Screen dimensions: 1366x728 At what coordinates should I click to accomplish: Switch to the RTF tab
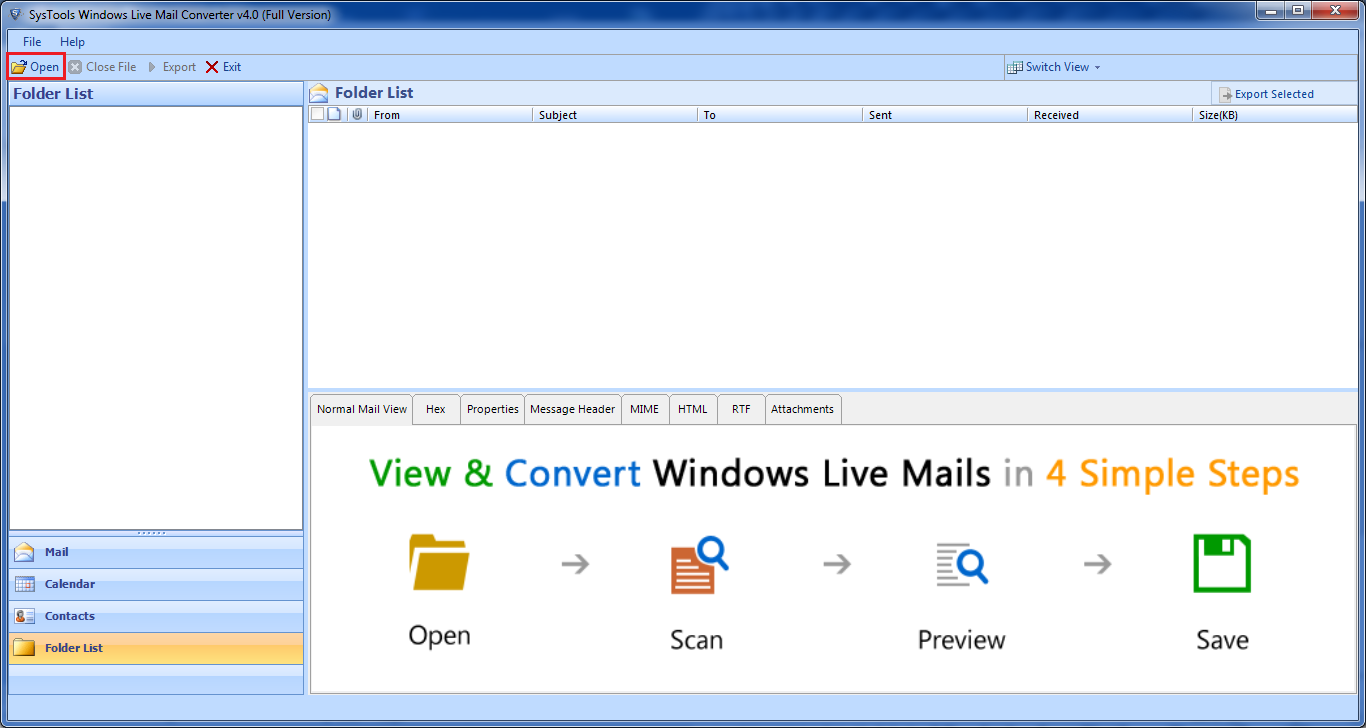pyautogui.click(x=741, y=409)
